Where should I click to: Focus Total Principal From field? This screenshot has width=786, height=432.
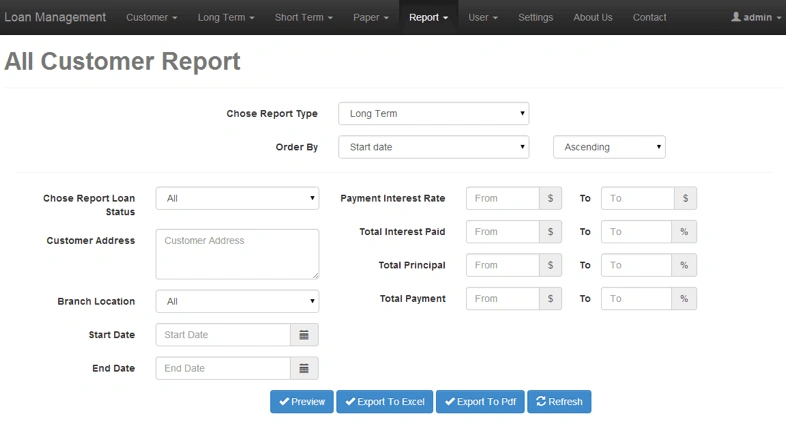[x=503, y=265]
